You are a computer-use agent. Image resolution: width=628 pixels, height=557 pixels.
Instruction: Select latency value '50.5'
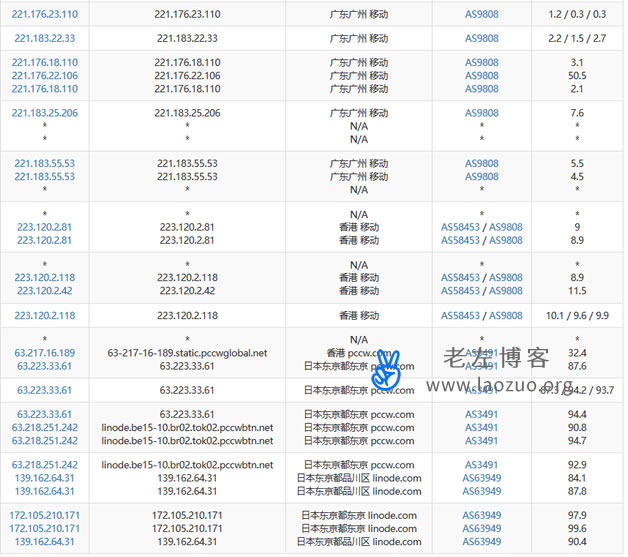click(x=577, y=75)
